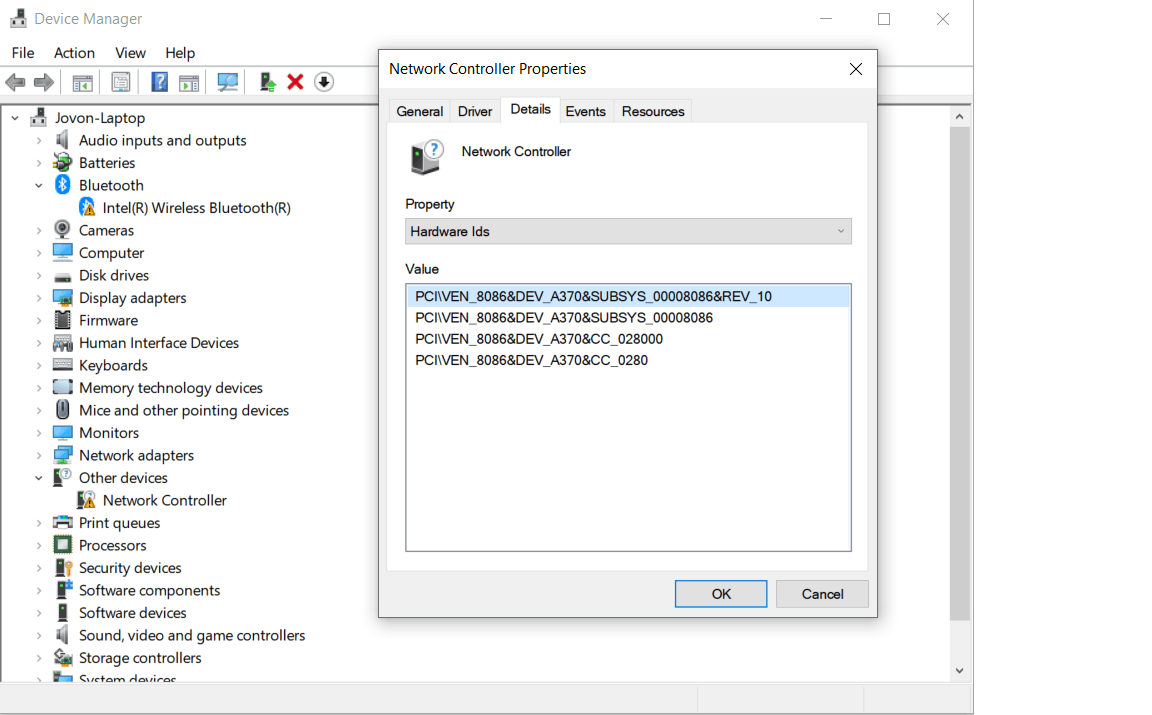Scan for hardware changes using toolbar icon
Image resolution: width=1152 pixels, height=715 pixels.
click(x=227, y=81)
